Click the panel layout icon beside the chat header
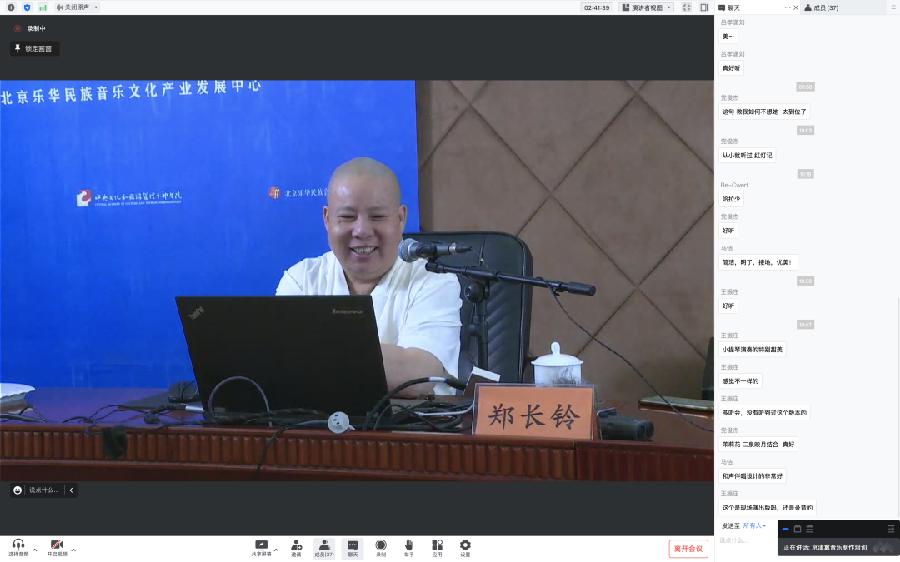 point(704,7)
